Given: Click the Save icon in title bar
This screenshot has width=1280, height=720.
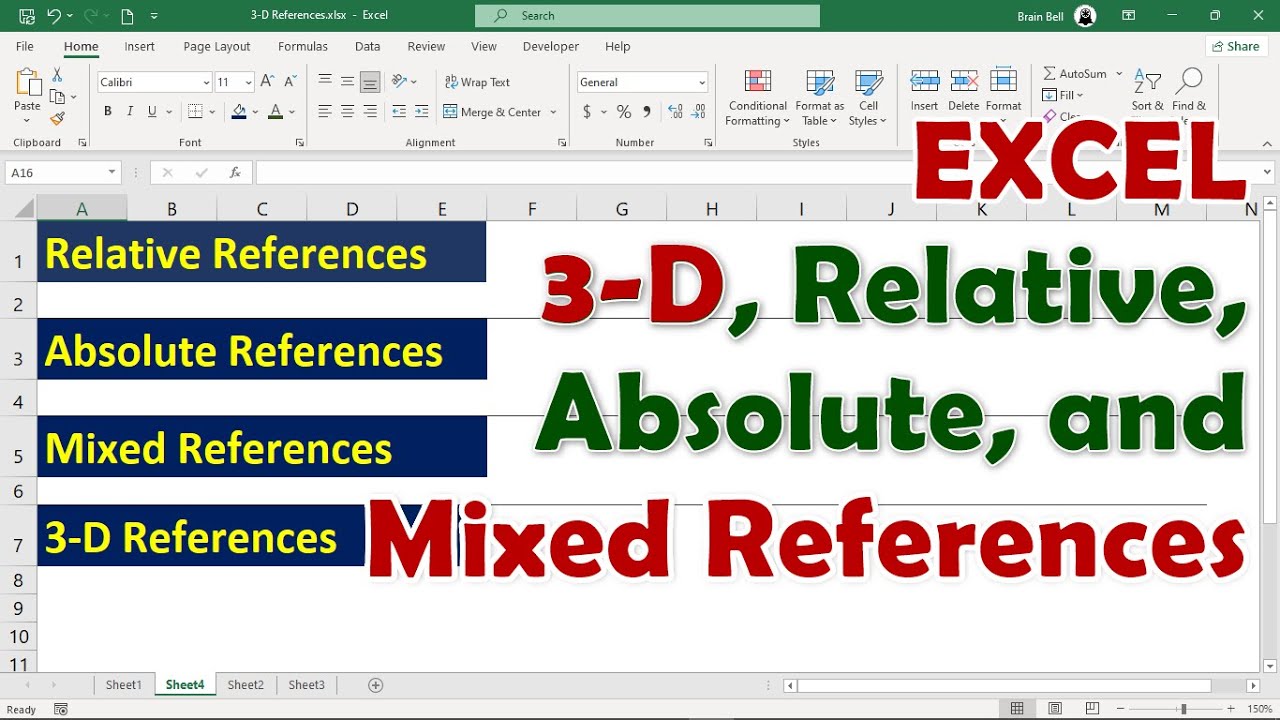Looking at the screenshot, I should pos(26,16).
